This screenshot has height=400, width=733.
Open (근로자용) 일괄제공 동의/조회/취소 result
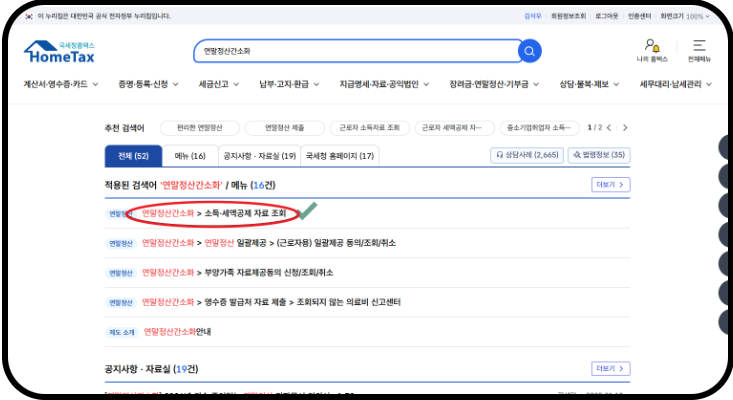(x=269, y=243)
